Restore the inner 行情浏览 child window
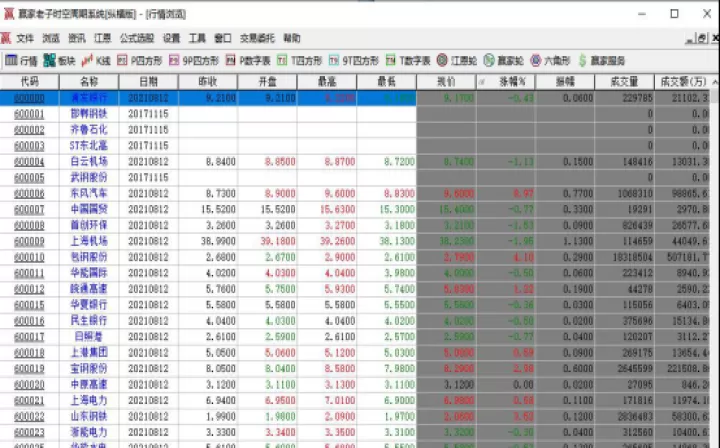The image size is (720, 448). tap(702, 39)
